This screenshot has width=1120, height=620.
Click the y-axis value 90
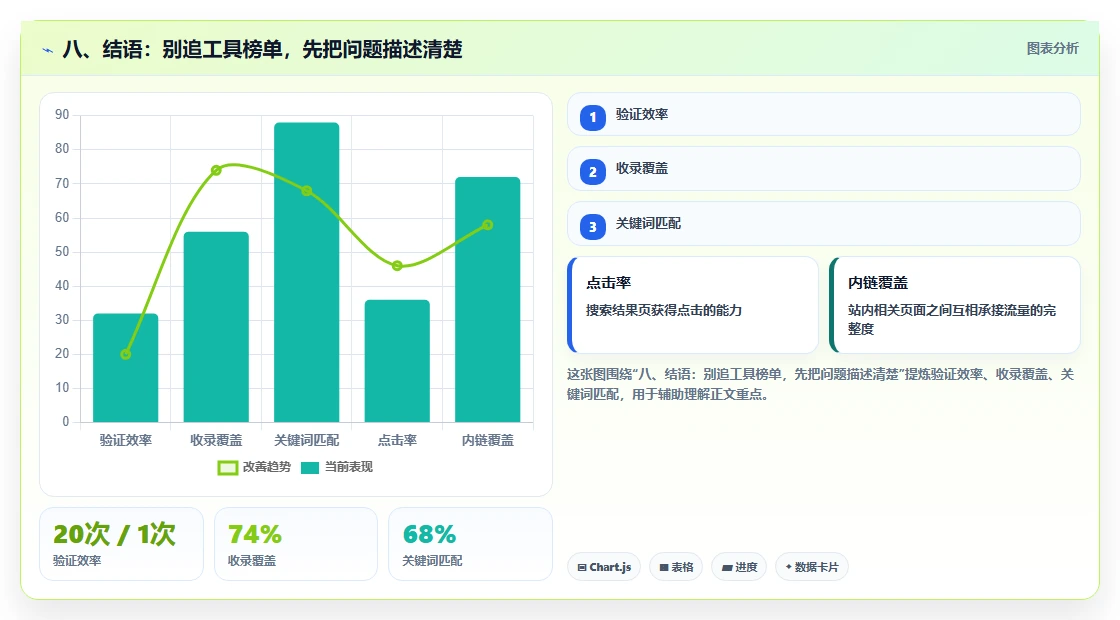(x=62, y=115)
